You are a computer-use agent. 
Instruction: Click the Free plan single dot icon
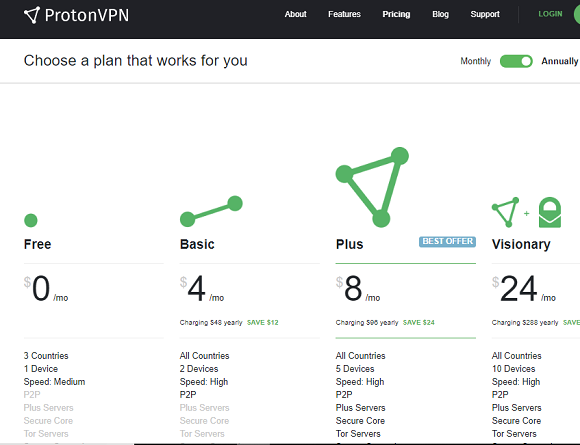tap(31, 220)
